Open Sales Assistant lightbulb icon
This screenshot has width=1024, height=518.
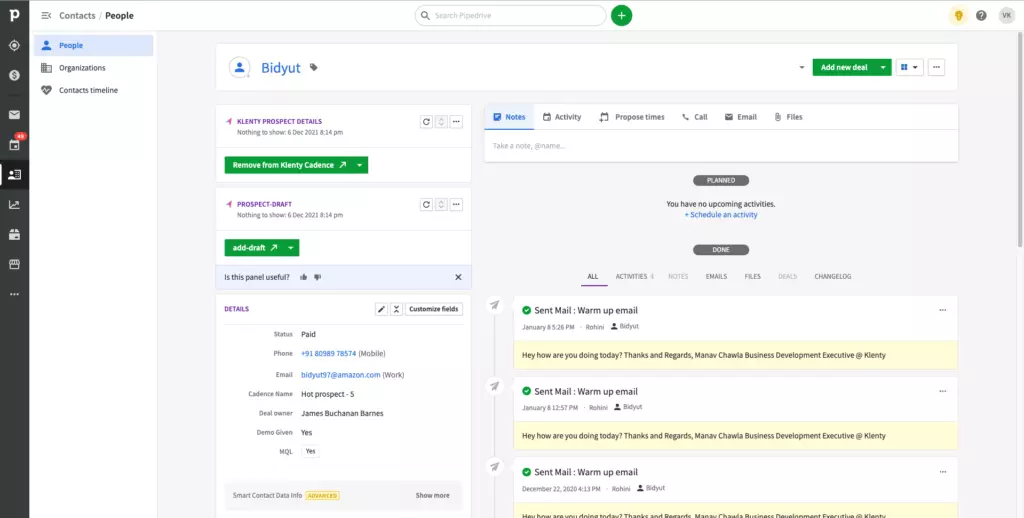958,15
